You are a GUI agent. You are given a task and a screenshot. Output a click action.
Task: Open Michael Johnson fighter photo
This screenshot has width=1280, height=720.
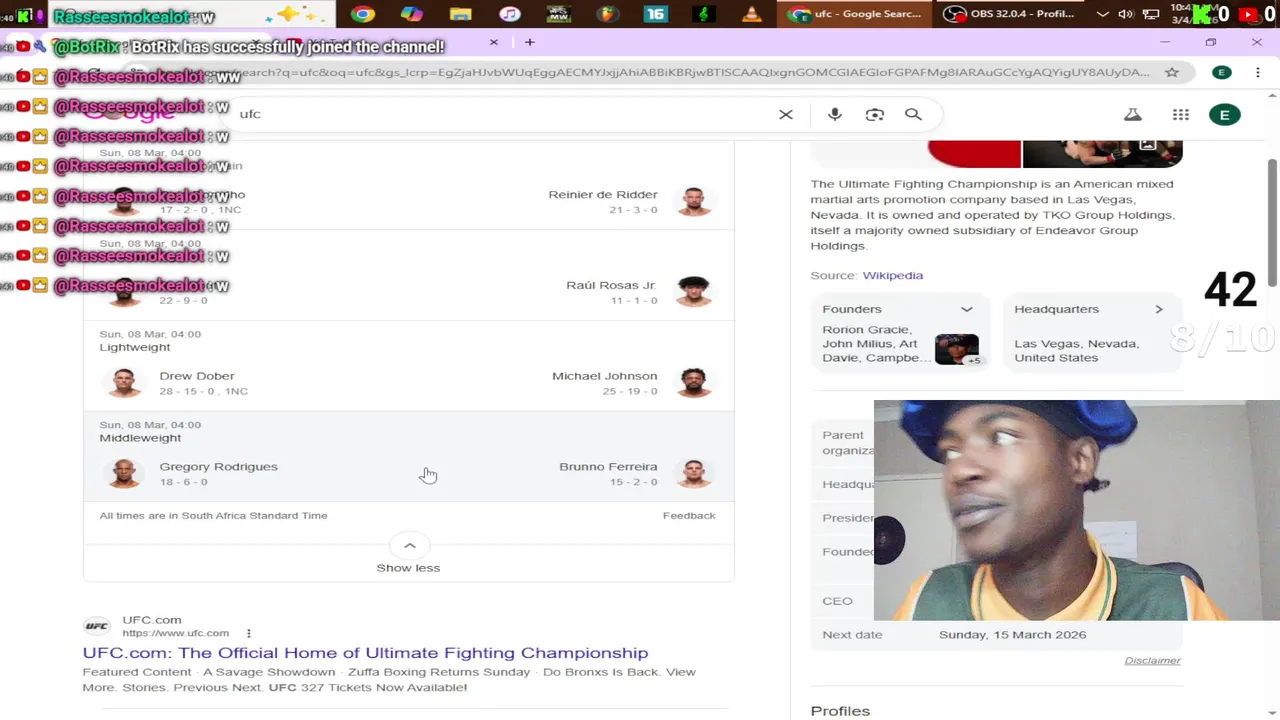click(694, 383)
